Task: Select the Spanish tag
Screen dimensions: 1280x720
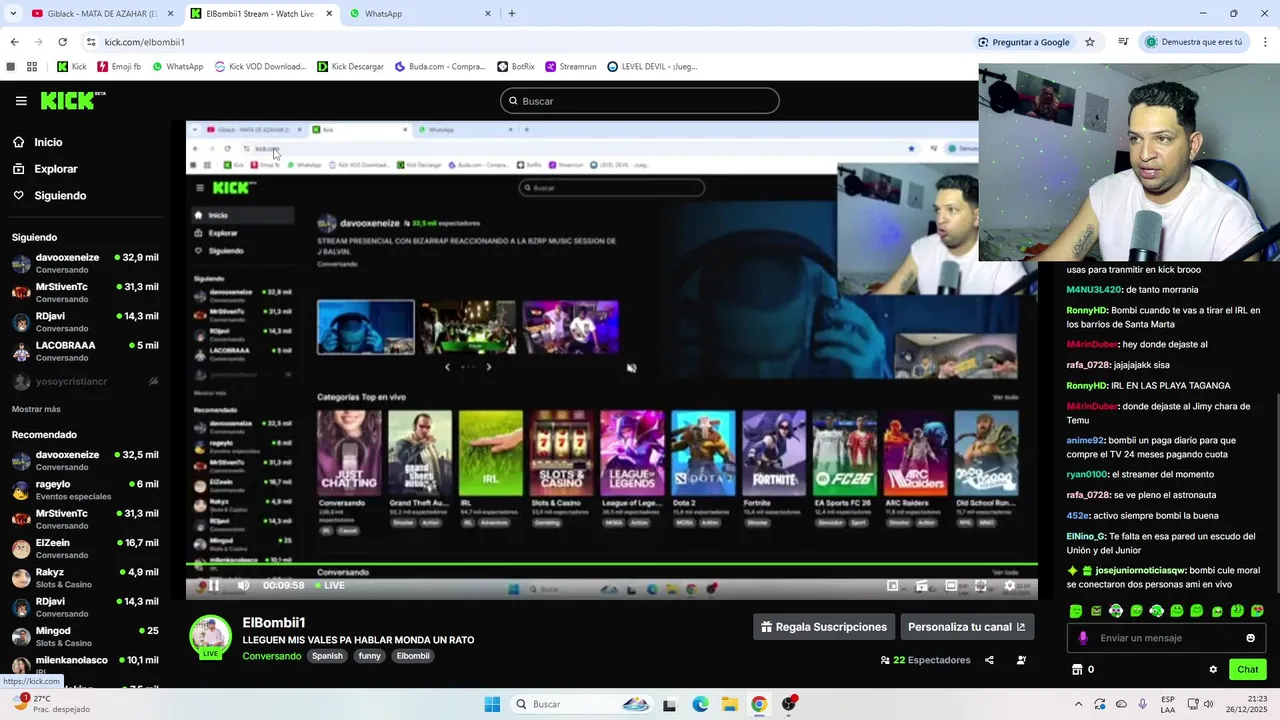Action: click(x=327, y=656)
